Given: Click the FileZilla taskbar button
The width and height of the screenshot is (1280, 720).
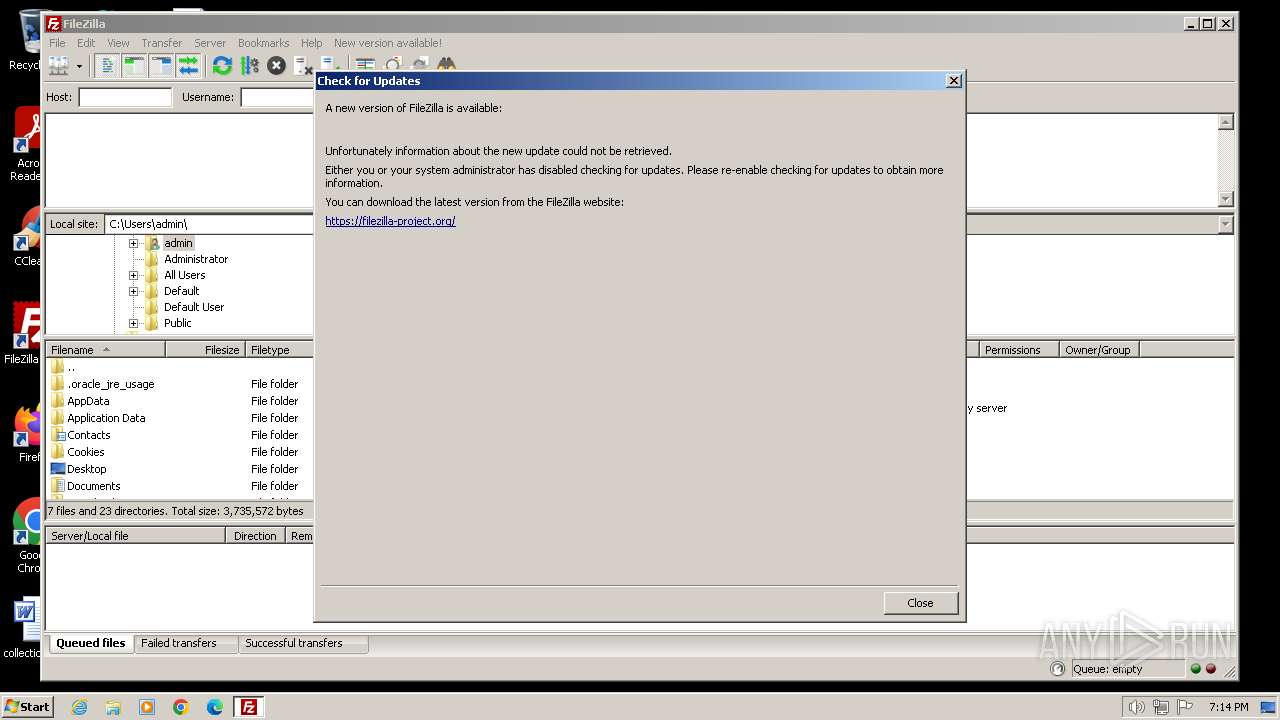Looking at the screenshot, I should click(x=248, y=707).
